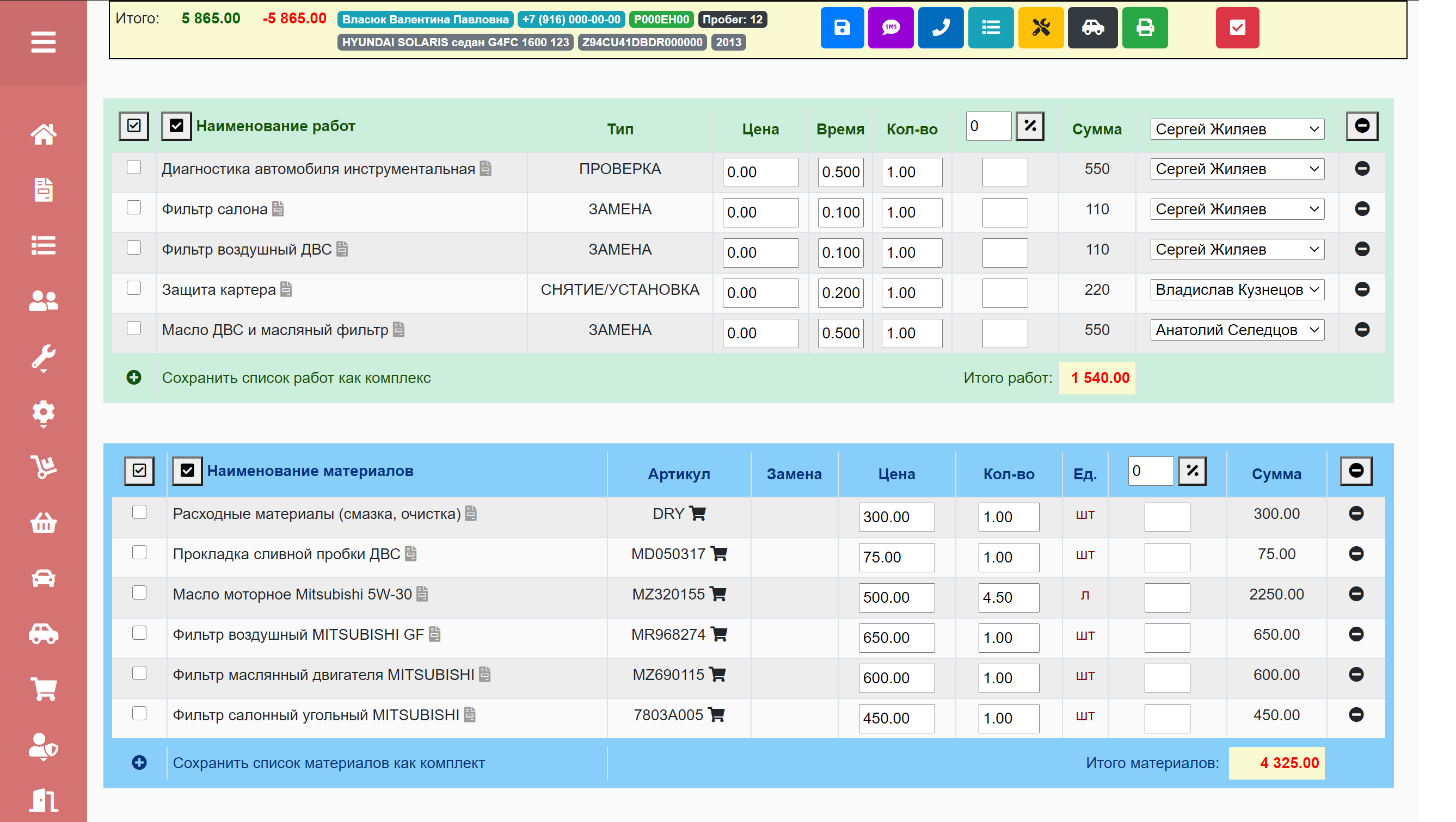Toggle the filled checkbox beside Наименование материалов

tap(187, 470)
